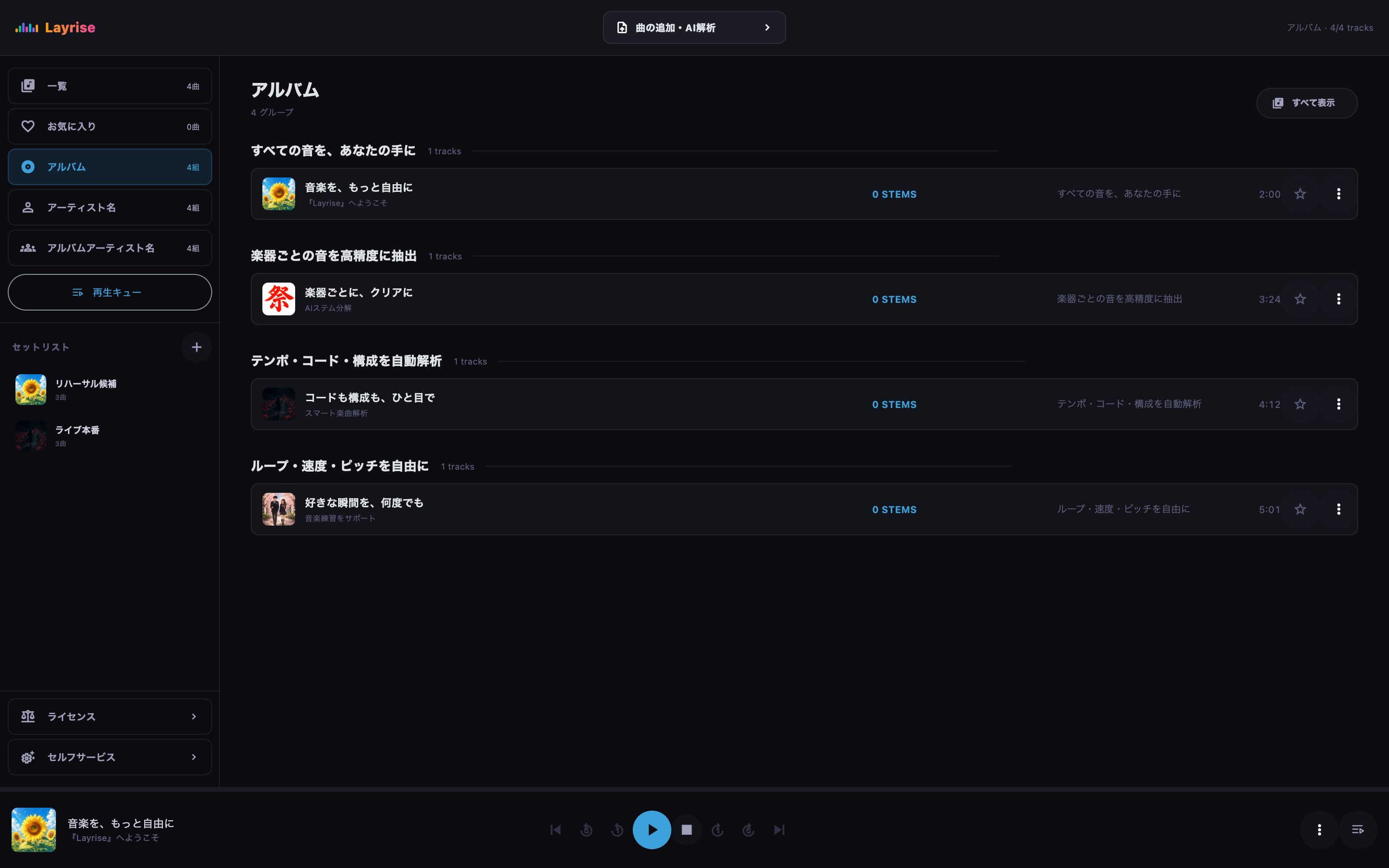The image size is (1389, 868).
Task: Click 0 STEMS on 楽器ごとに、クリアに row
Action: (894, 299)
